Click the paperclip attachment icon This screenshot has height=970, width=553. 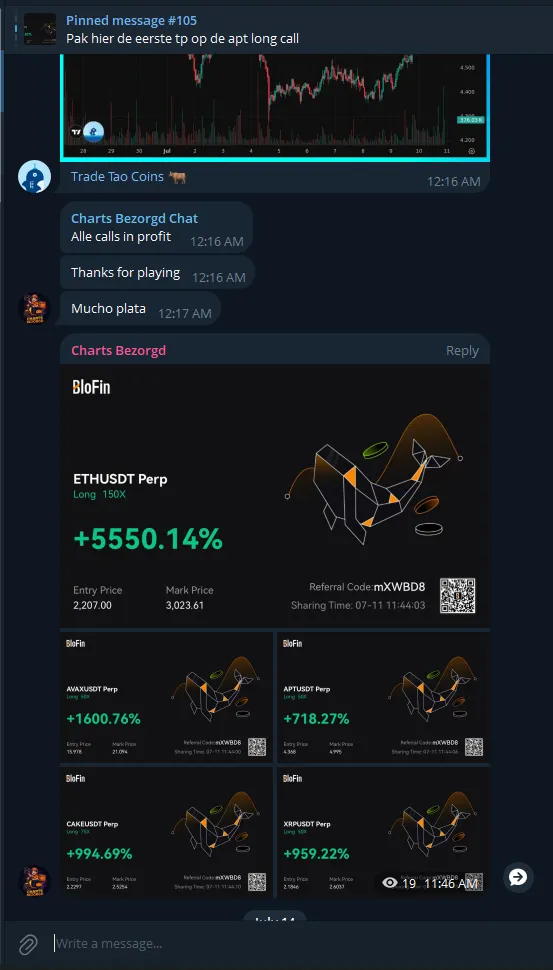coord(27,945)
